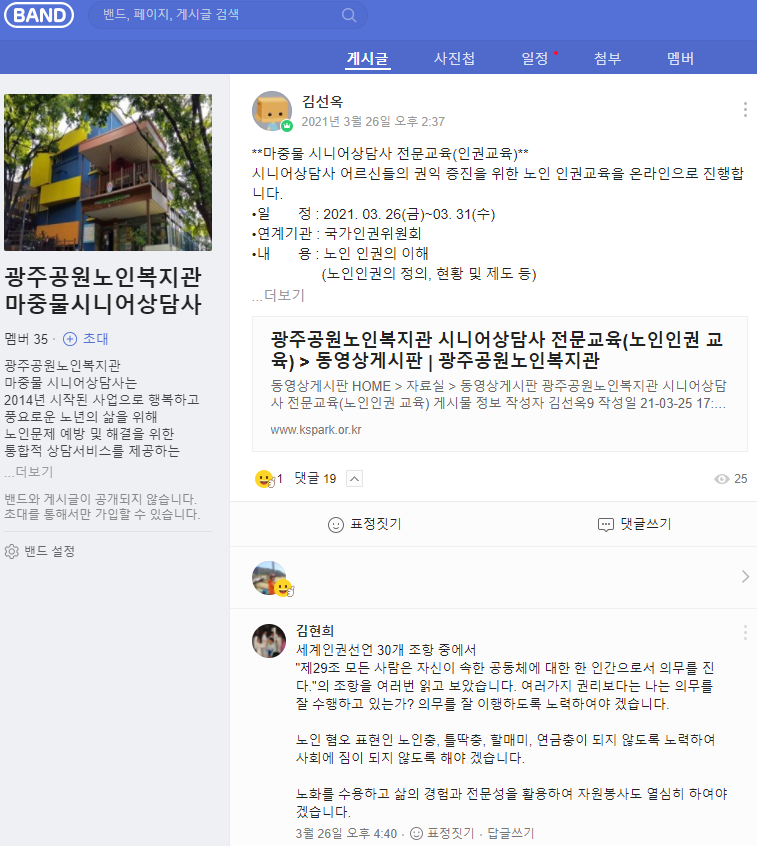The height and width of the screenshot is (846, 757).
Task: Click the crown badge on 김선옥's avatar
Action: [x=287, y=126]
